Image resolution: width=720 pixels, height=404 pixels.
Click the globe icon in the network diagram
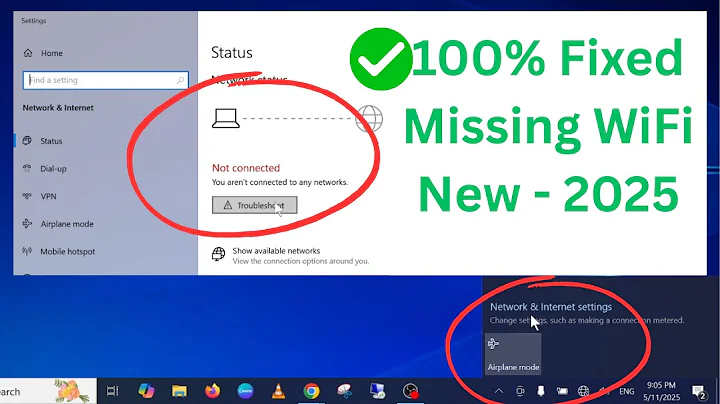369,118
